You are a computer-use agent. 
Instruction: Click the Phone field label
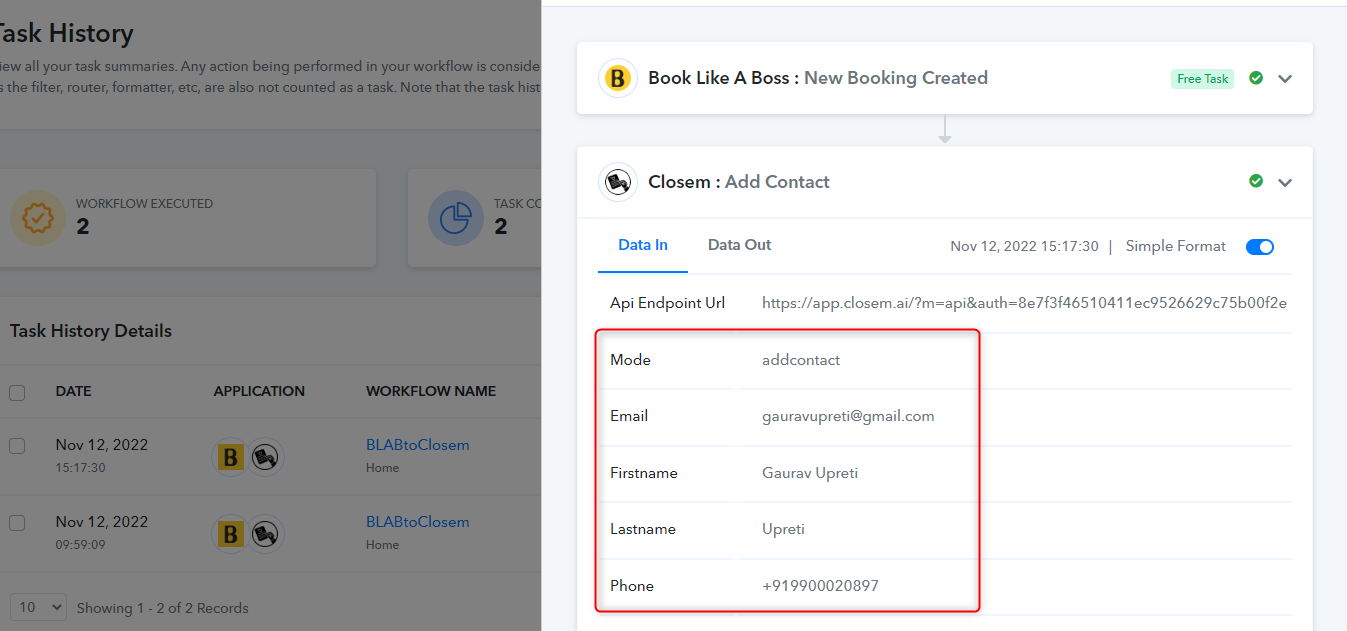coord(632,586)
